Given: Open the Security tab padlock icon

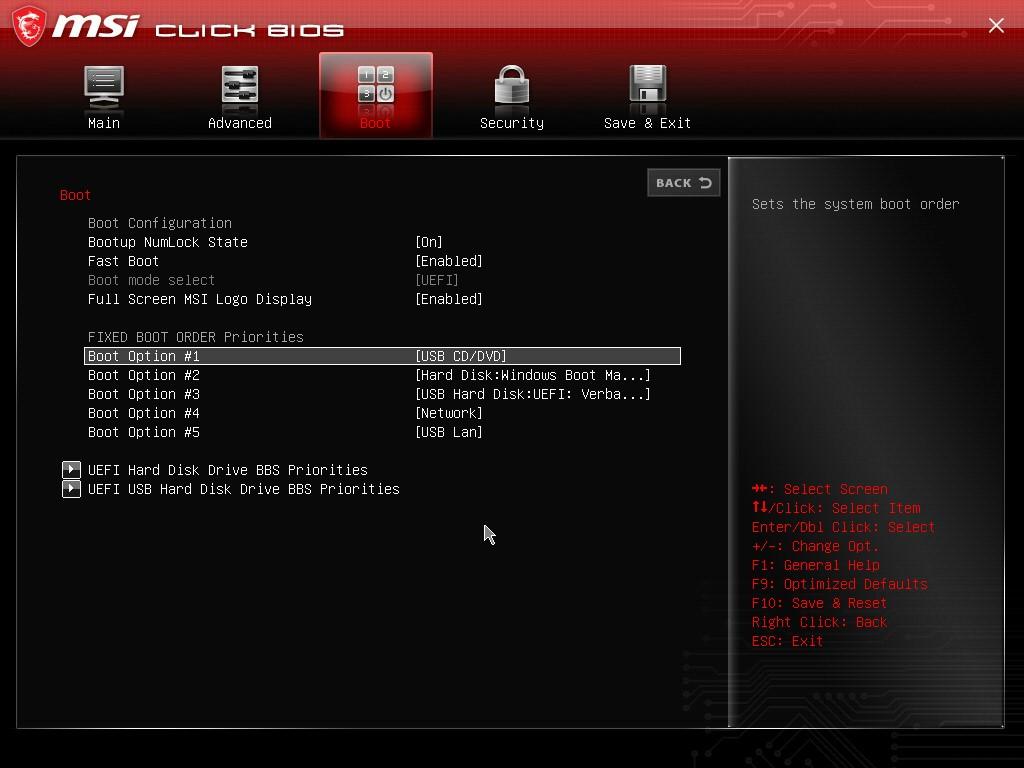Looking at the screenshot, I should pos(511,86).
